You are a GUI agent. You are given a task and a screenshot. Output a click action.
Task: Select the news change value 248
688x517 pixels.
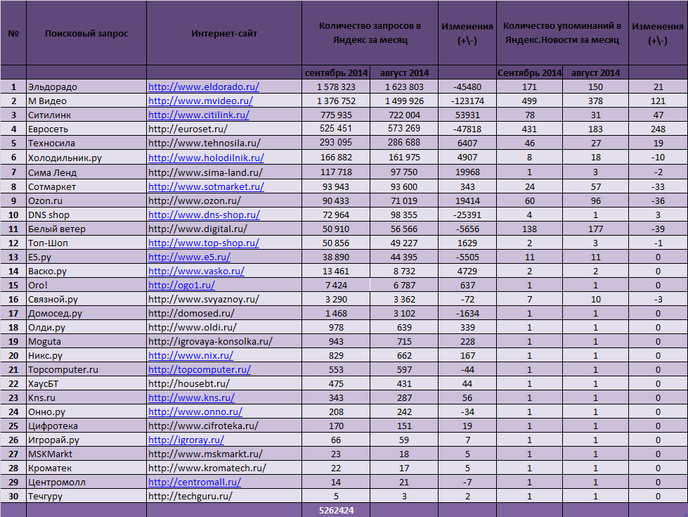pyautogui.click(x=658, y=129)
